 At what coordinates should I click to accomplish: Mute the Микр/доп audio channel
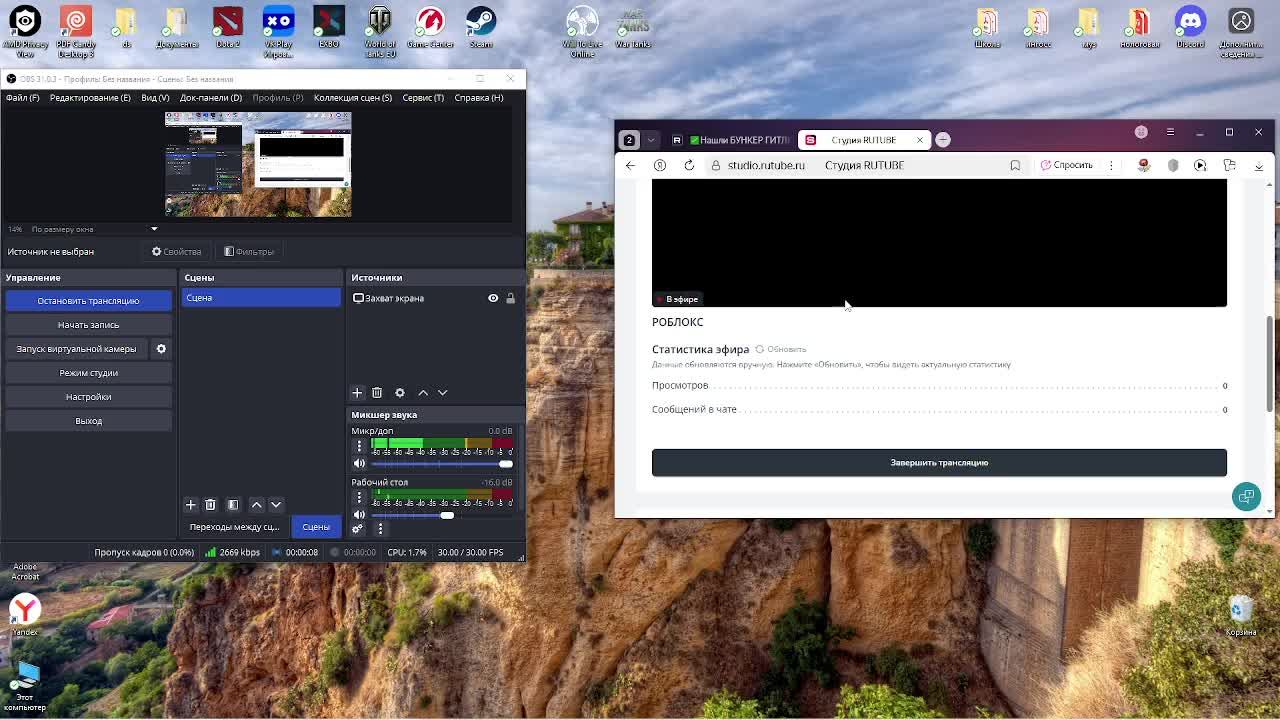click(359, 463)
